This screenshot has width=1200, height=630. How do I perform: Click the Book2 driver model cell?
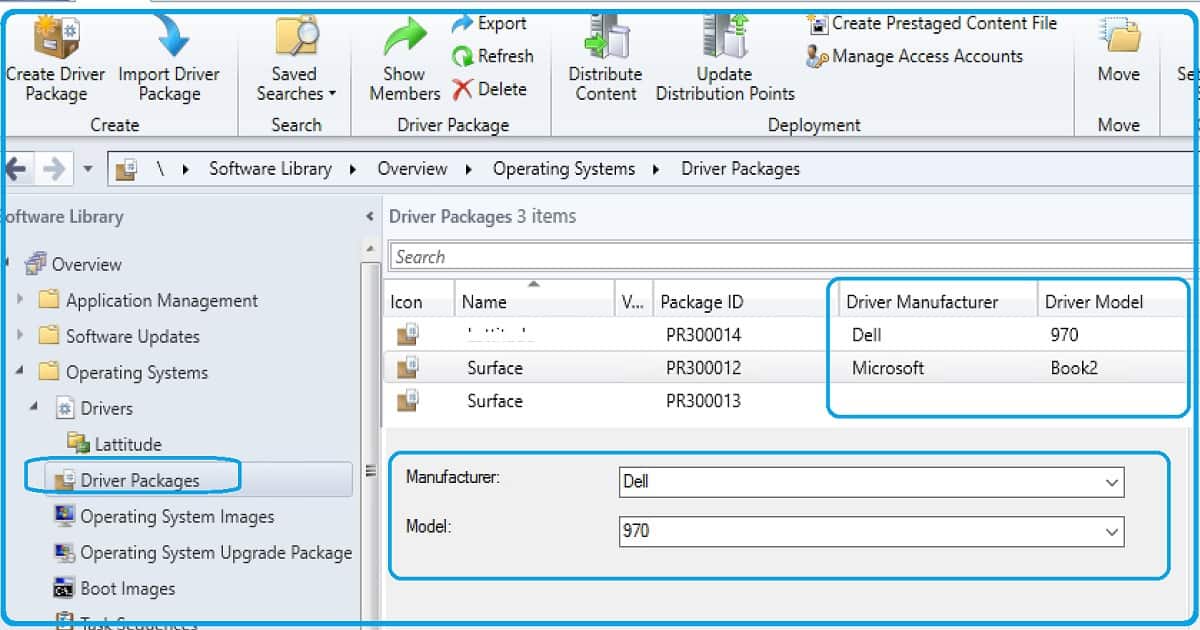click(1074, 368)
